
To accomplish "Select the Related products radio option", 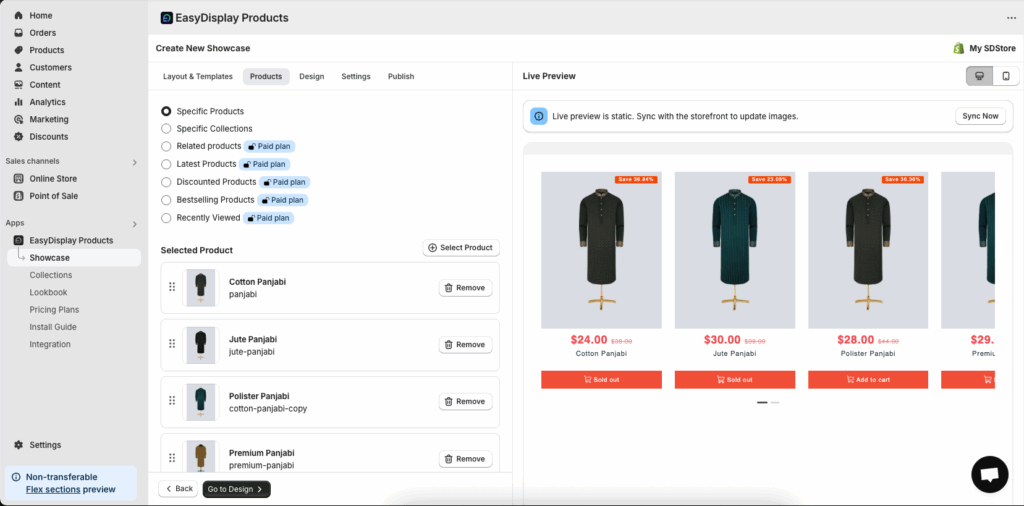I will (x=166, y=146).
